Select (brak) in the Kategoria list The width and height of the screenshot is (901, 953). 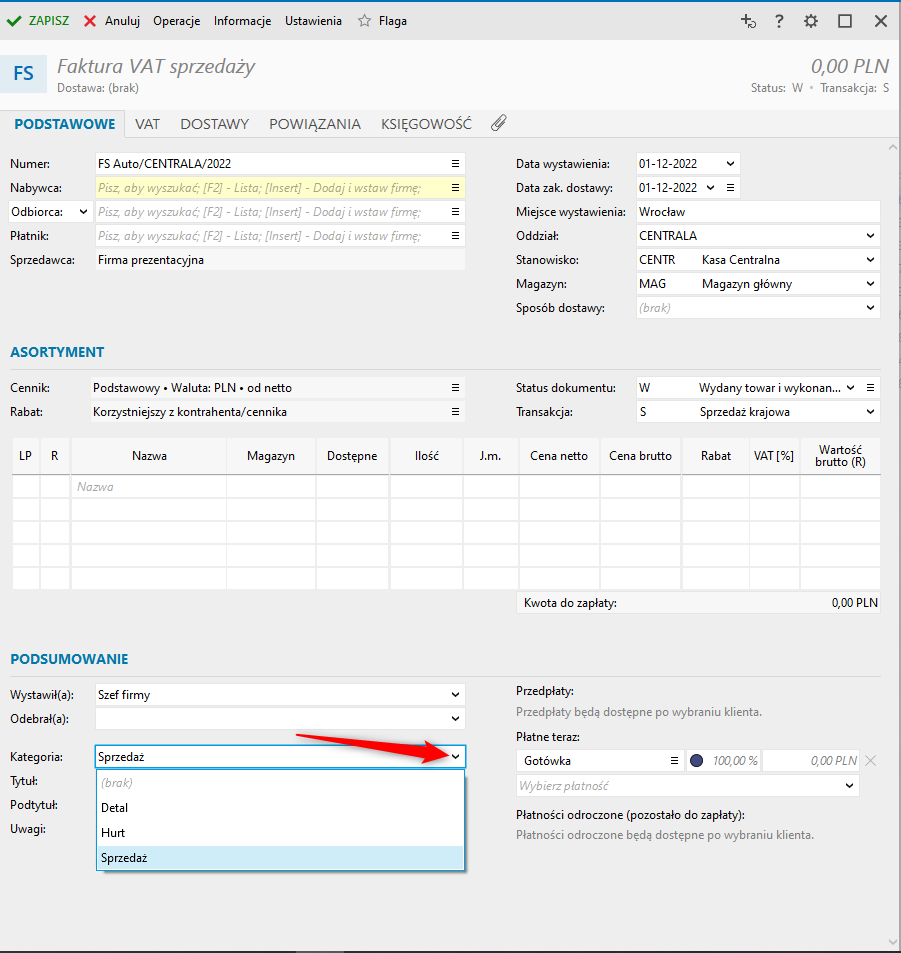click(280, 783)
